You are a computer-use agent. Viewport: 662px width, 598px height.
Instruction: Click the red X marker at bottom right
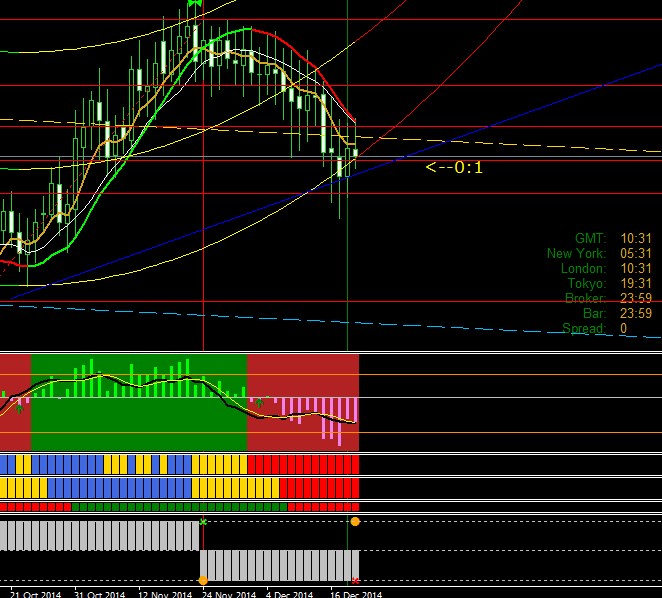[355, 580]
